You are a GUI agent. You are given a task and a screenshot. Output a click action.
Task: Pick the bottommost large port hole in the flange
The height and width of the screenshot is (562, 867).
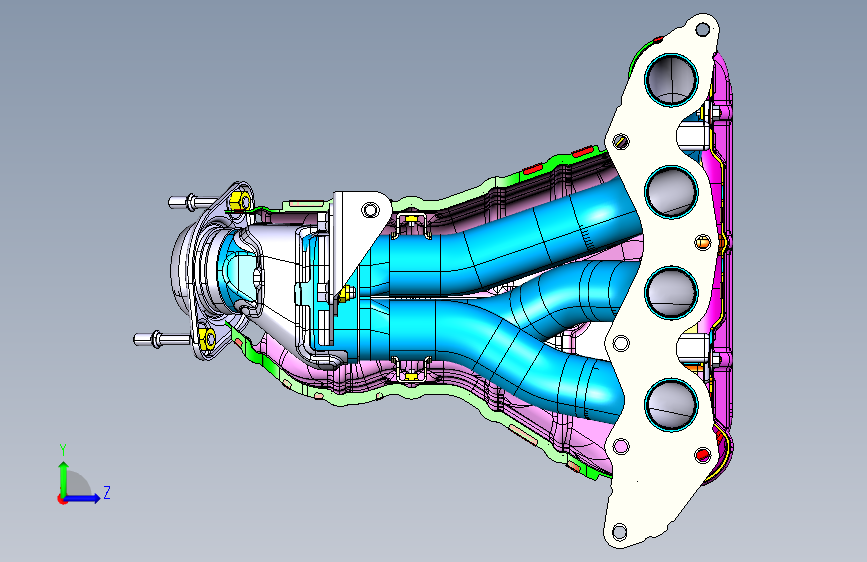click(x=672, y=405)
